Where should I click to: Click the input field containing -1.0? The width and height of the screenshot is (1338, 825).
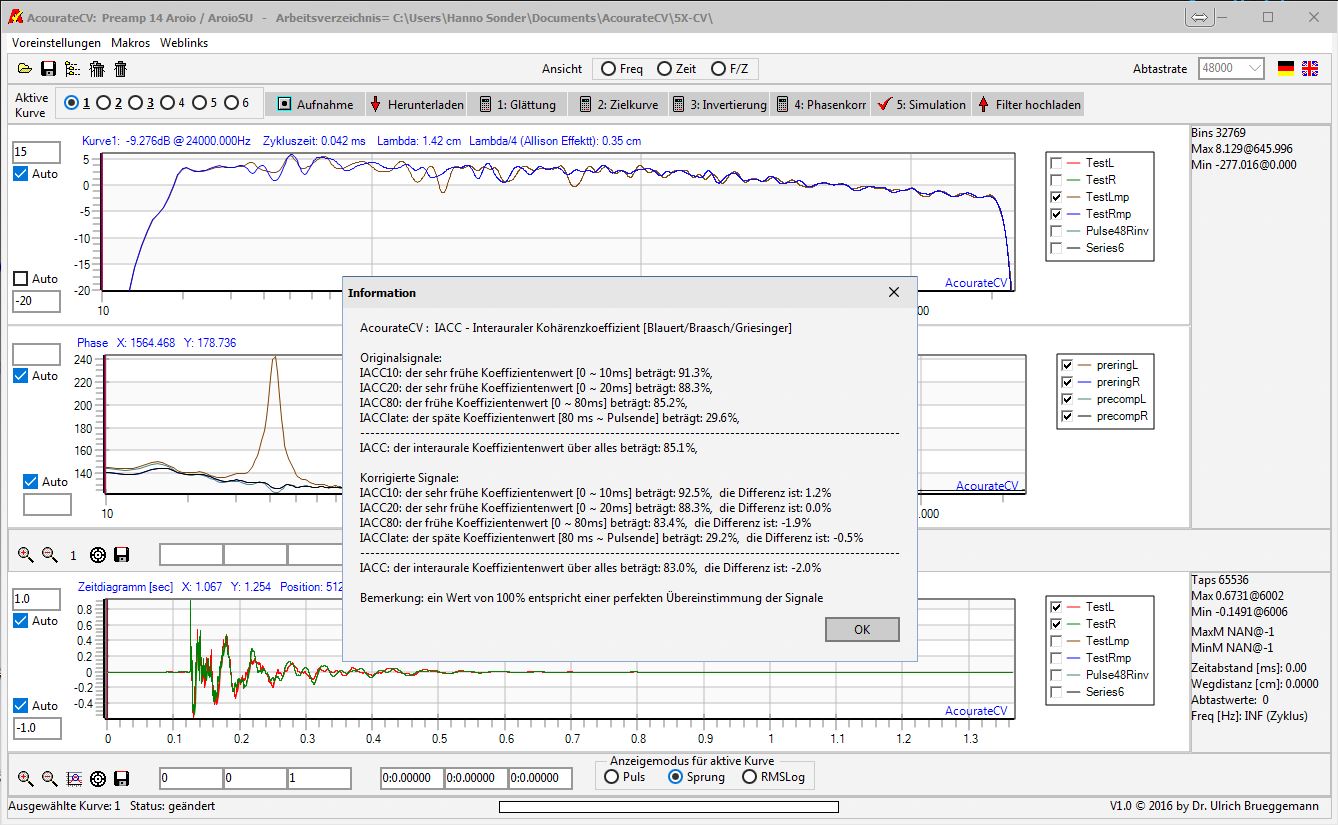click(36, 728)
